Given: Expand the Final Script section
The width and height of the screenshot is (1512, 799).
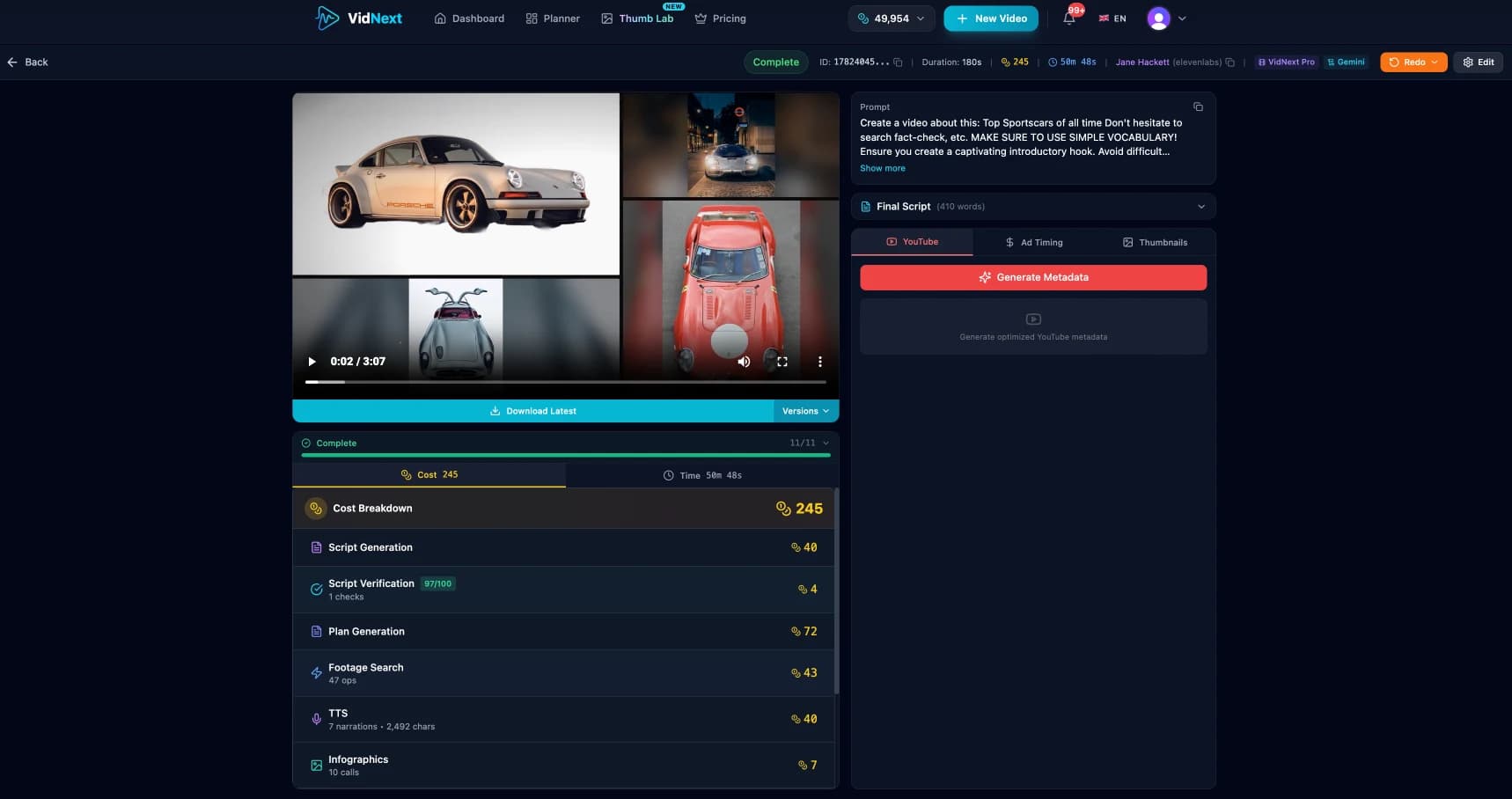Looking at the screenshot, I should pos(1033,207).
